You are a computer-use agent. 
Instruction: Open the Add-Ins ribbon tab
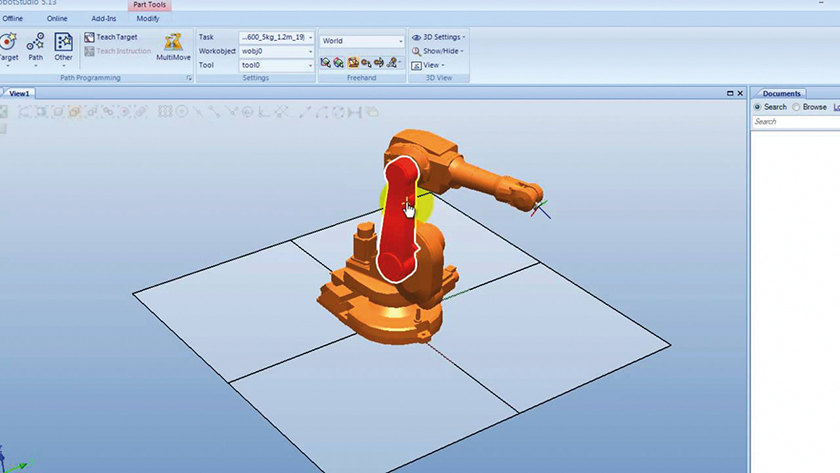tap(103, 18)
